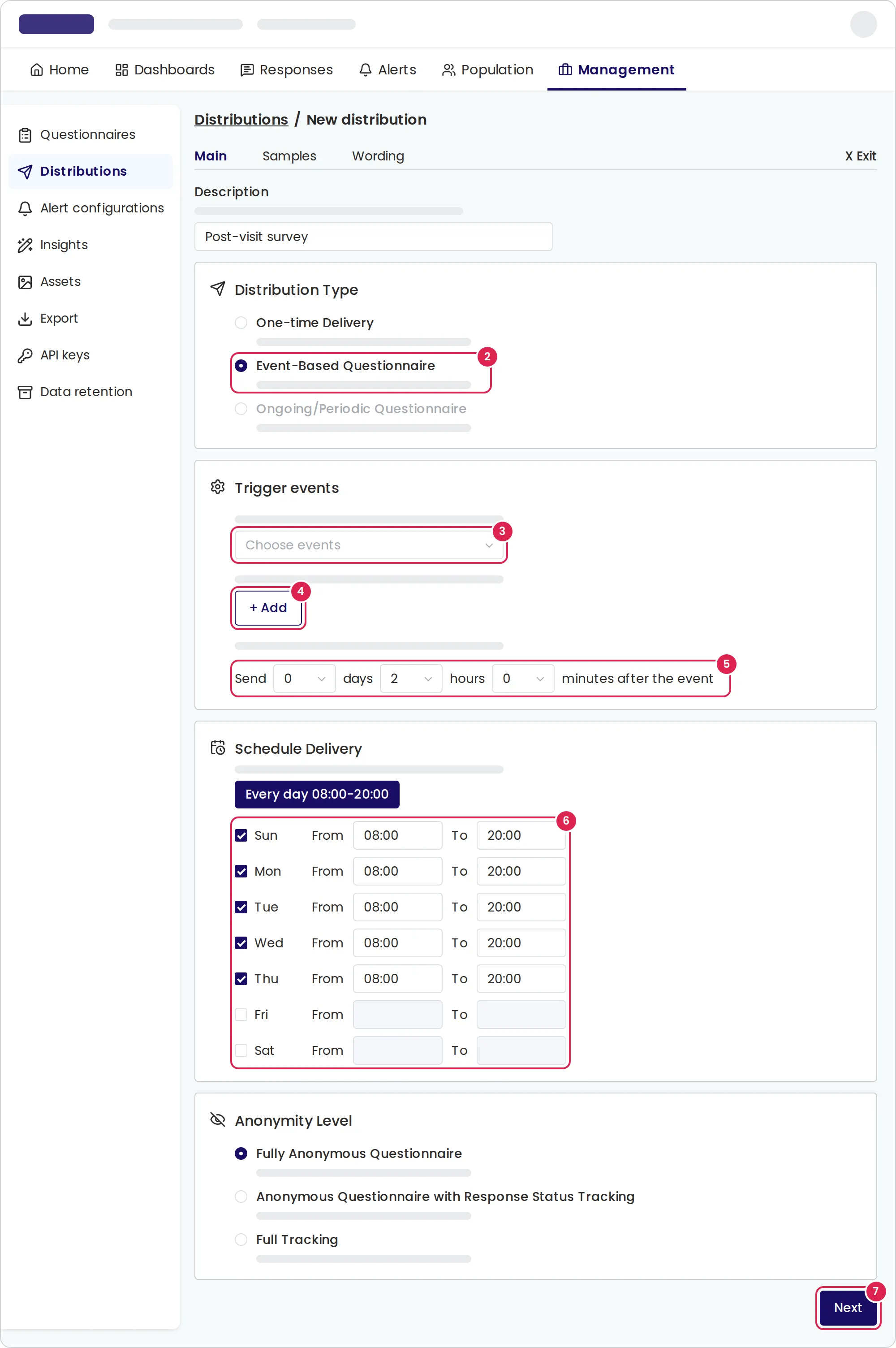Click the Questionnaires clipboard icon

(25, 135)
